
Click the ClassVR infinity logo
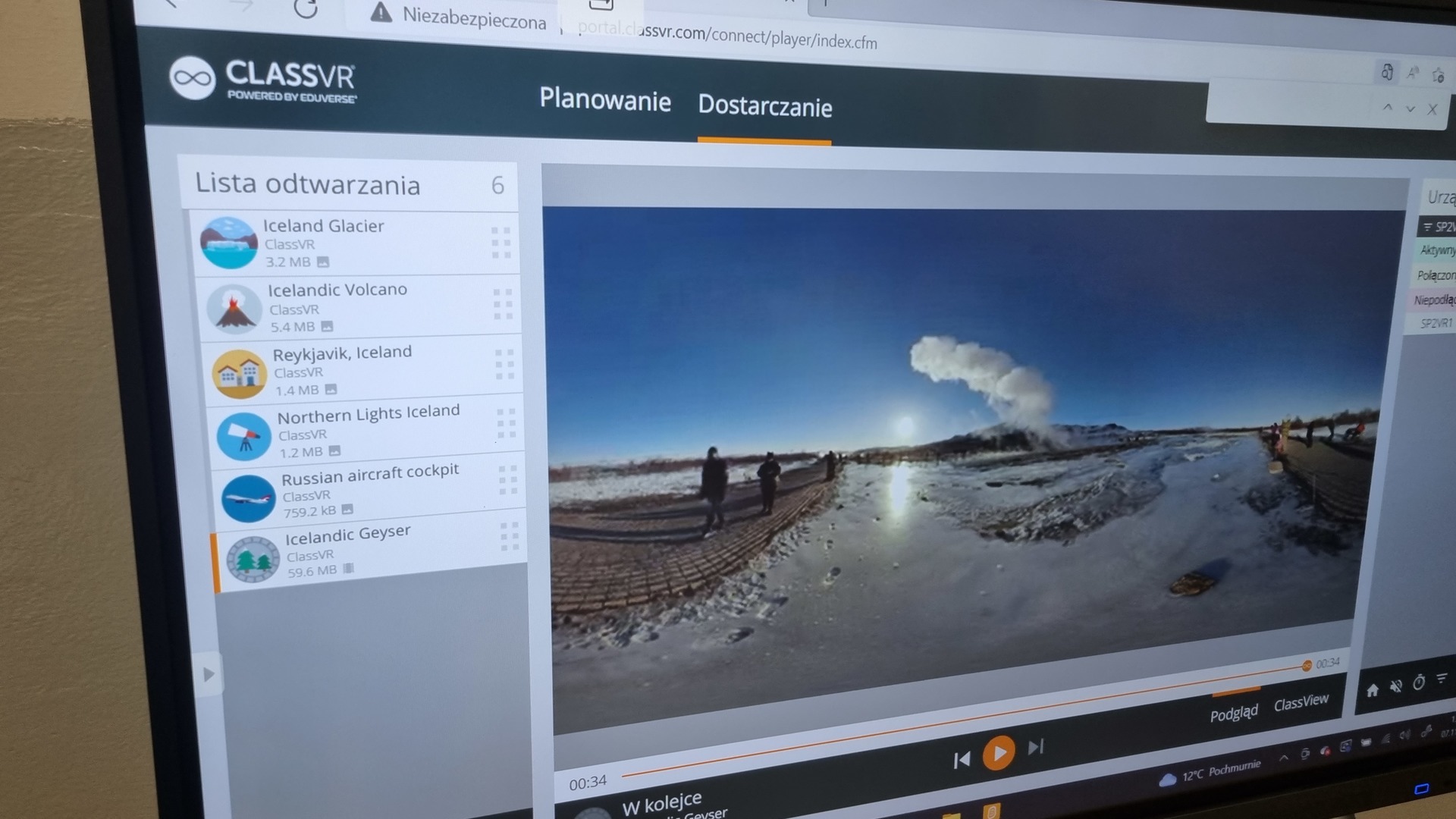click(192, 78)
